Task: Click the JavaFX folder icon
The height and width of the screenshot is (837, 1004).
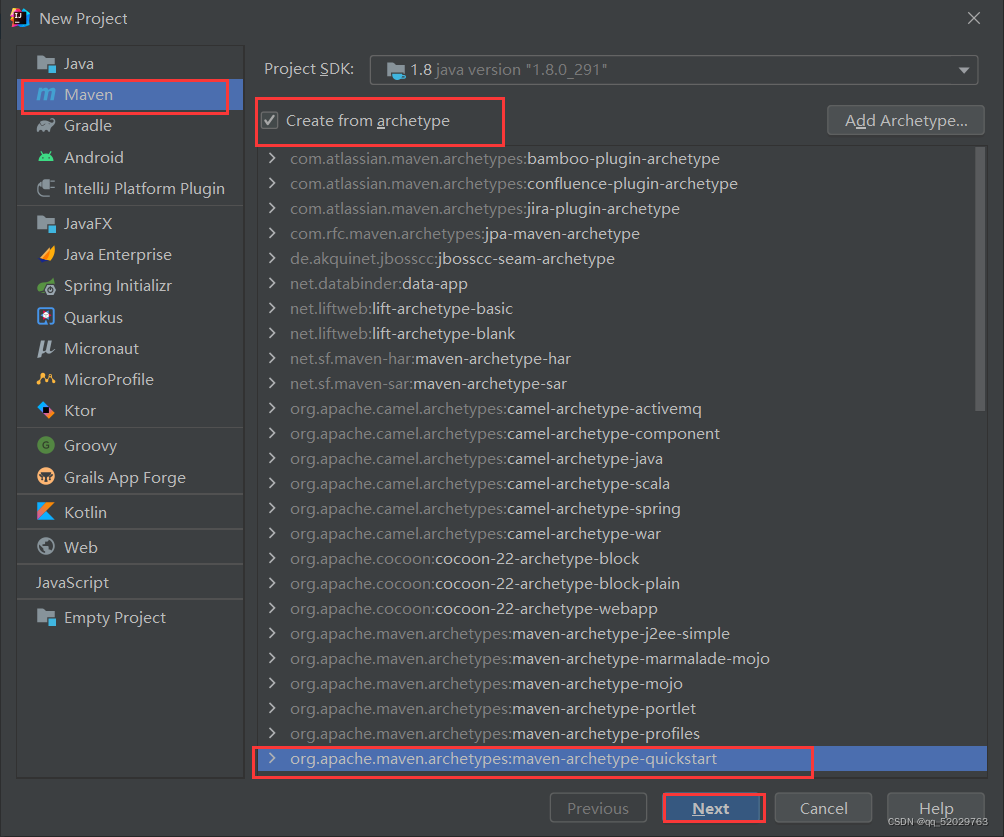Action: (x=46, y=223)
